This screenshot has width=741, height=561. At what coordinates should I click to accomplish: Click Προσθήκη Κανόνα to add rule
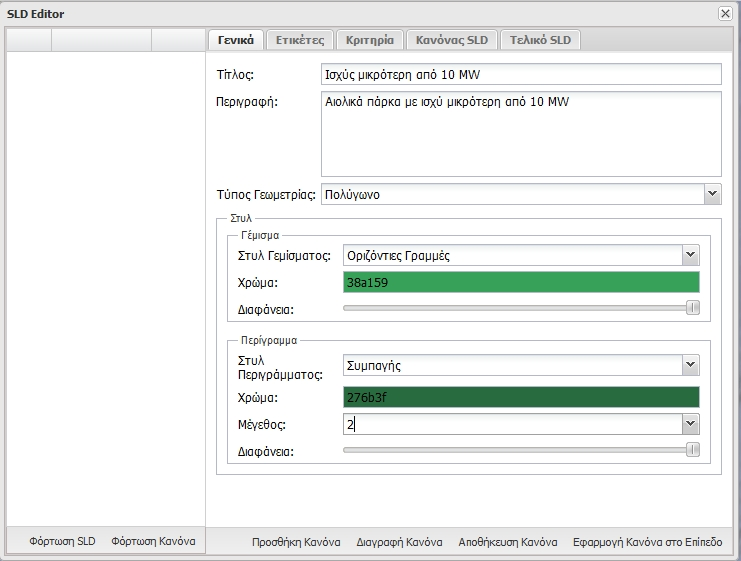point(297,542)
